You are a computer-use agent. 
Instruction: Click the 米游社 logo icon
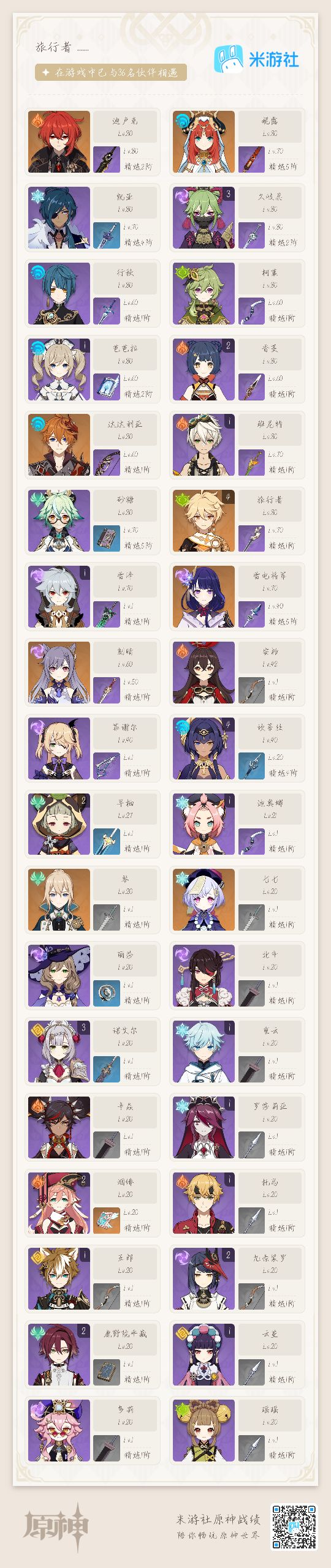tap(228, 59)
